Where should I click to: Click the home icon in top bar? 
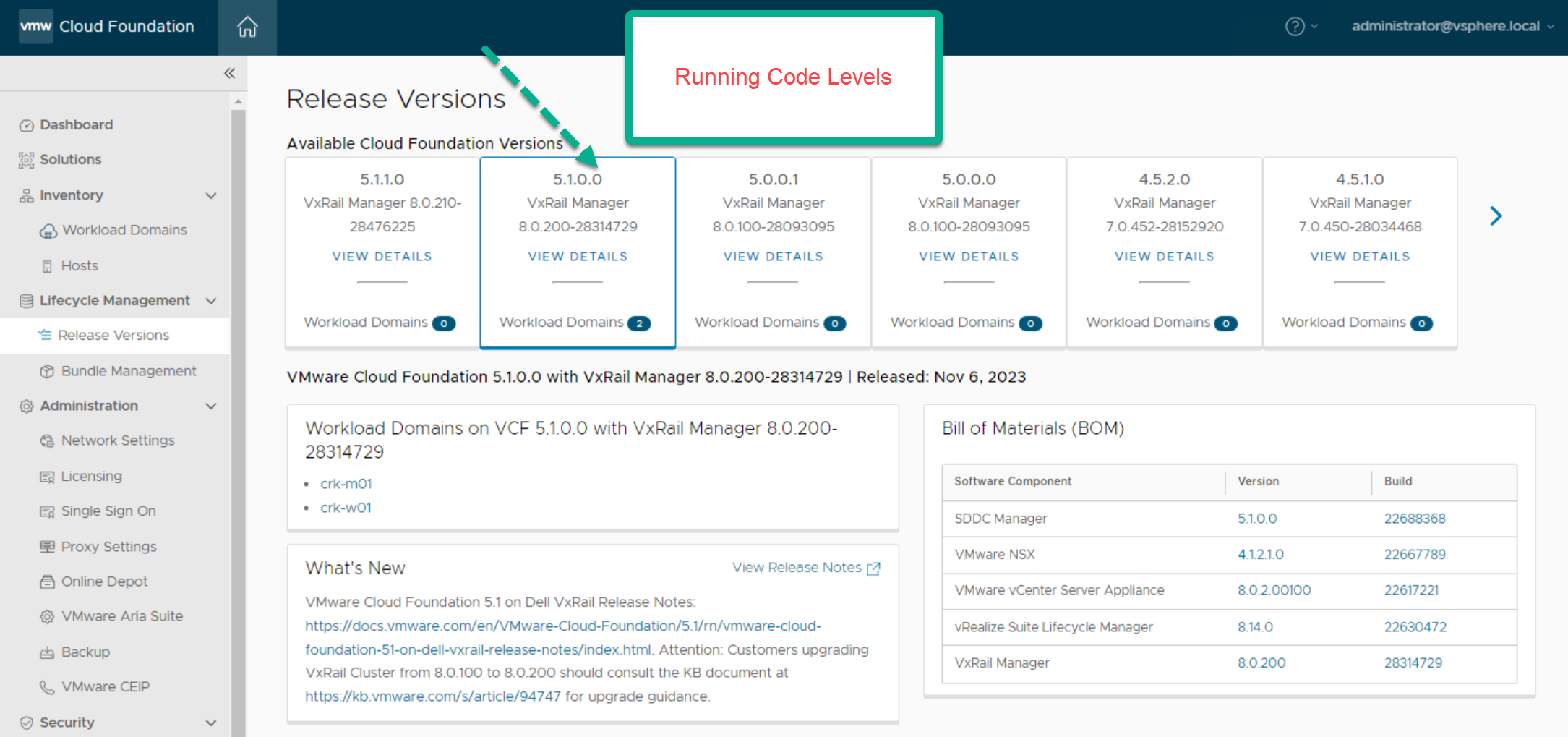tap(247, 27)
